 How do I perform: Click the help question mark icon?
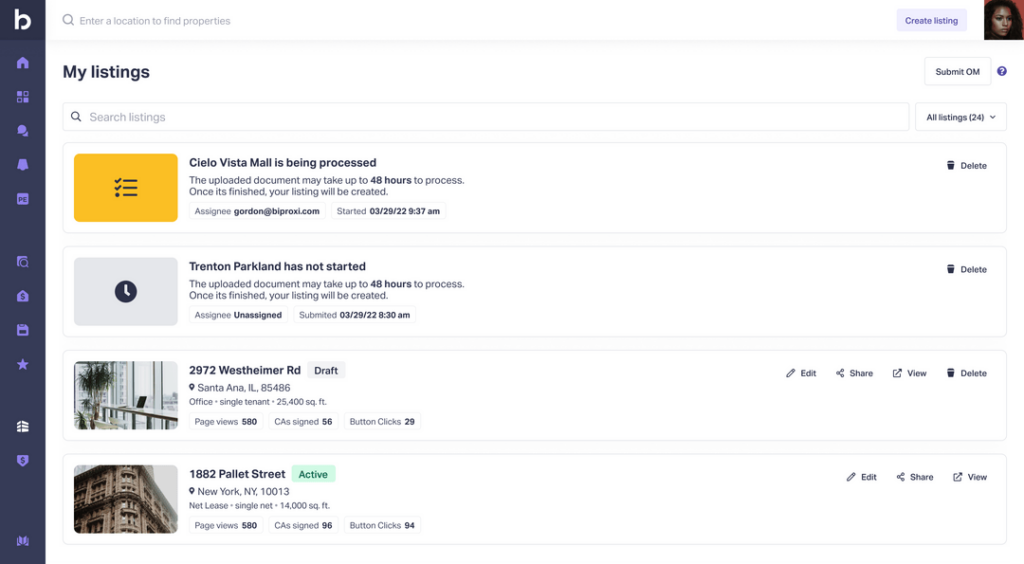point(1002,72)
